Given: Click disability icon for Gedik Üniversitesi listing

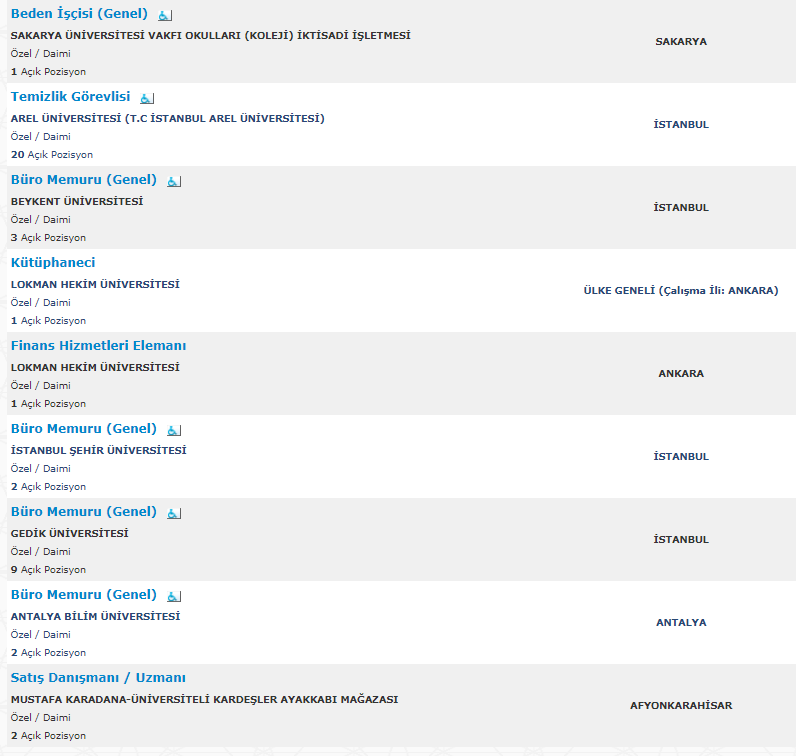Looking at the screenshot, I should [174, 514].
